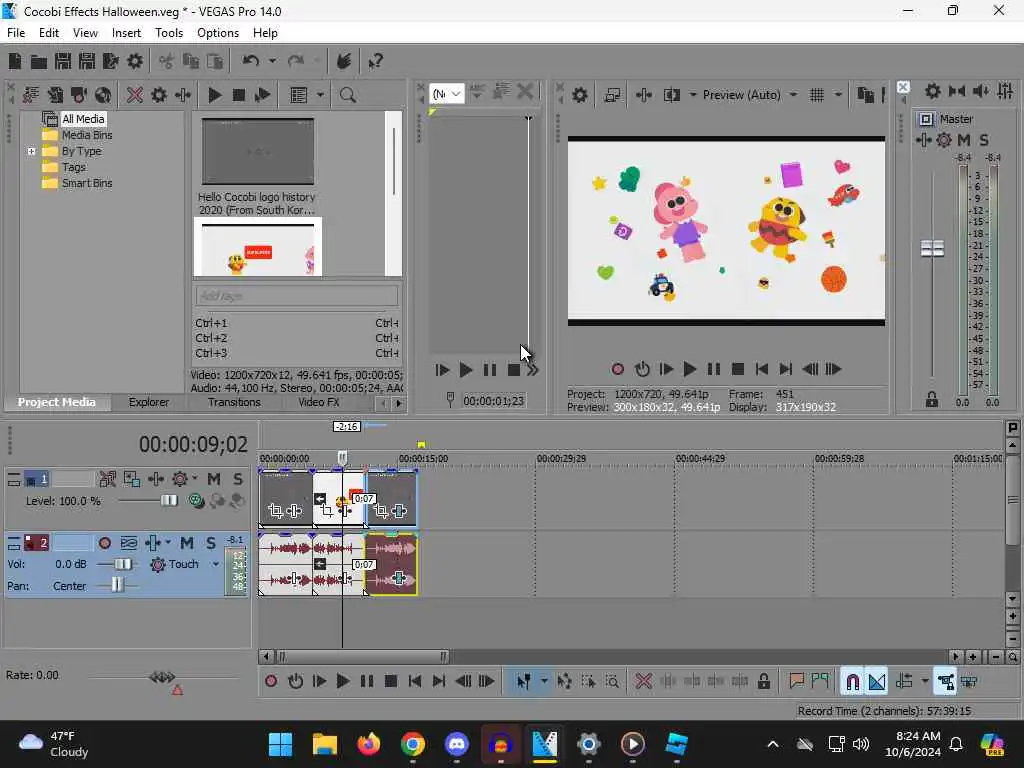This screenshot has height=768, width=1024.
Task: Click the Undo arrow button
Action: (x=251, y=61)
